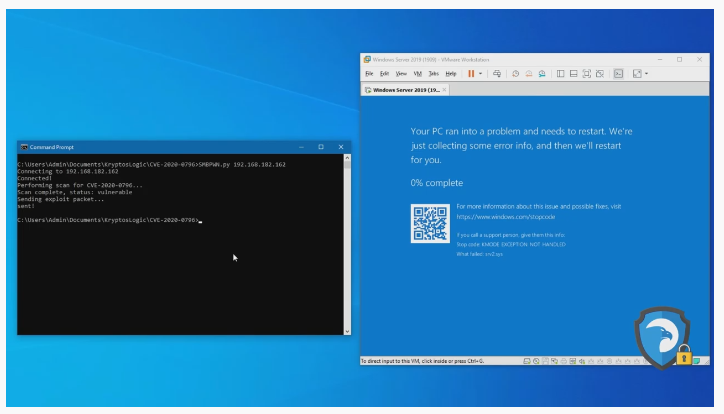Viewport: 724px width, 414px height.
Task: Click the network adapter status icon
Action: pos(554,361)
